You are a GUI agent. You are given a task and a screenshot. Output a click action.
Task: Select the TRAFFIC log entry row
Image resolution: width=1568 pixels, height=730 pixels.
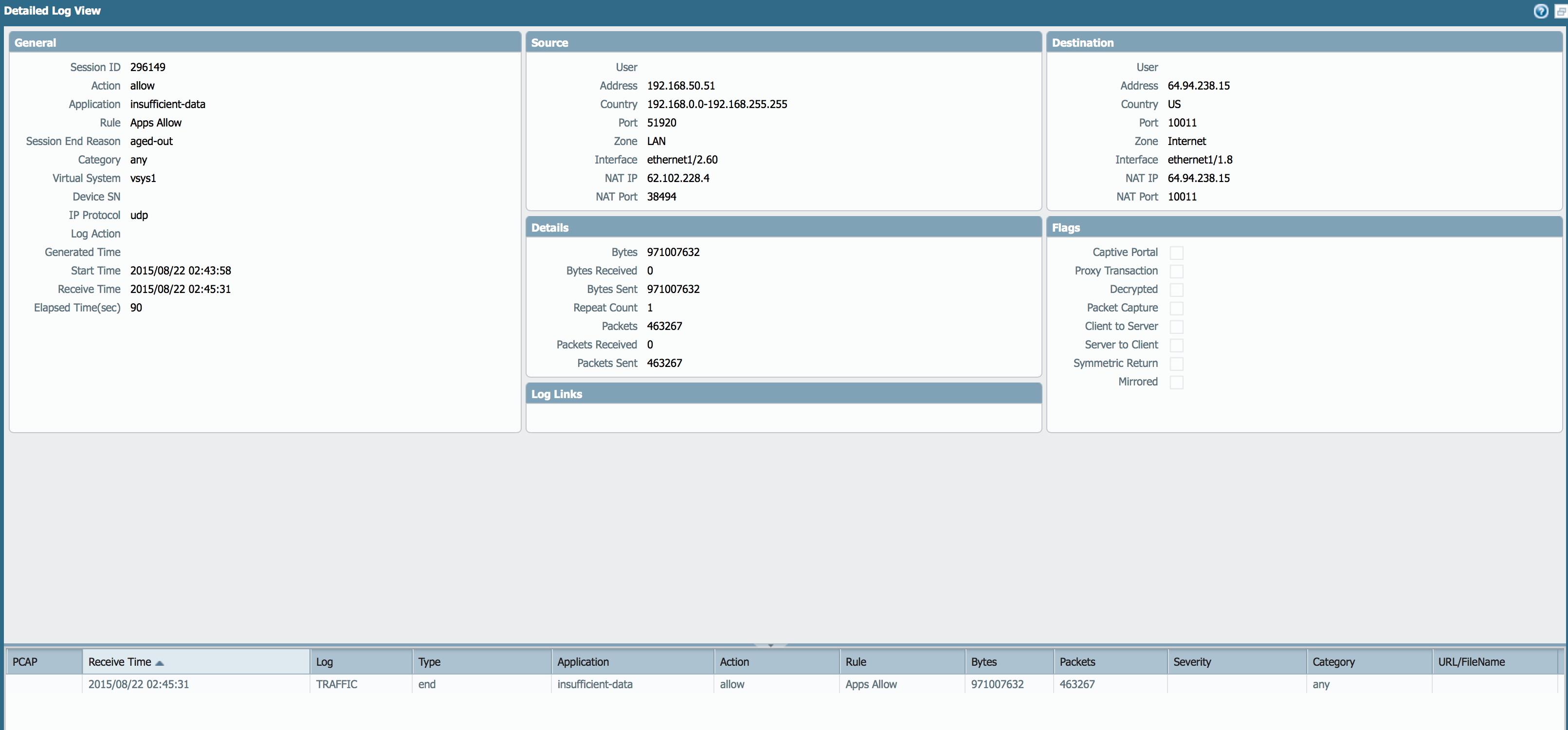tap(337, 684)
